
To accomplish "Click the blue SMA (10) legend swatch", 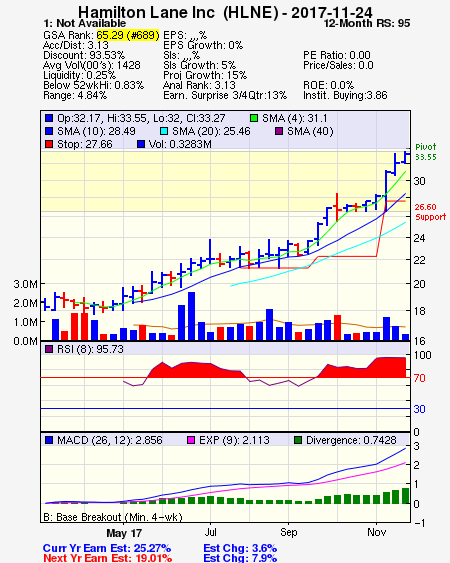I will coord(49,131).
